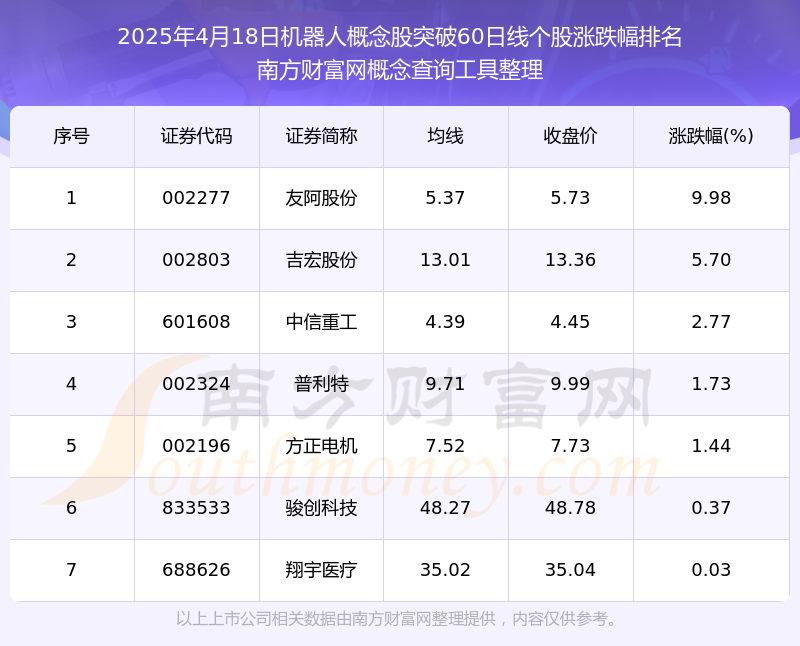Select stock code 002277
Image resolution: width=800 pixels, height=646 pixels.
point(196,198)
